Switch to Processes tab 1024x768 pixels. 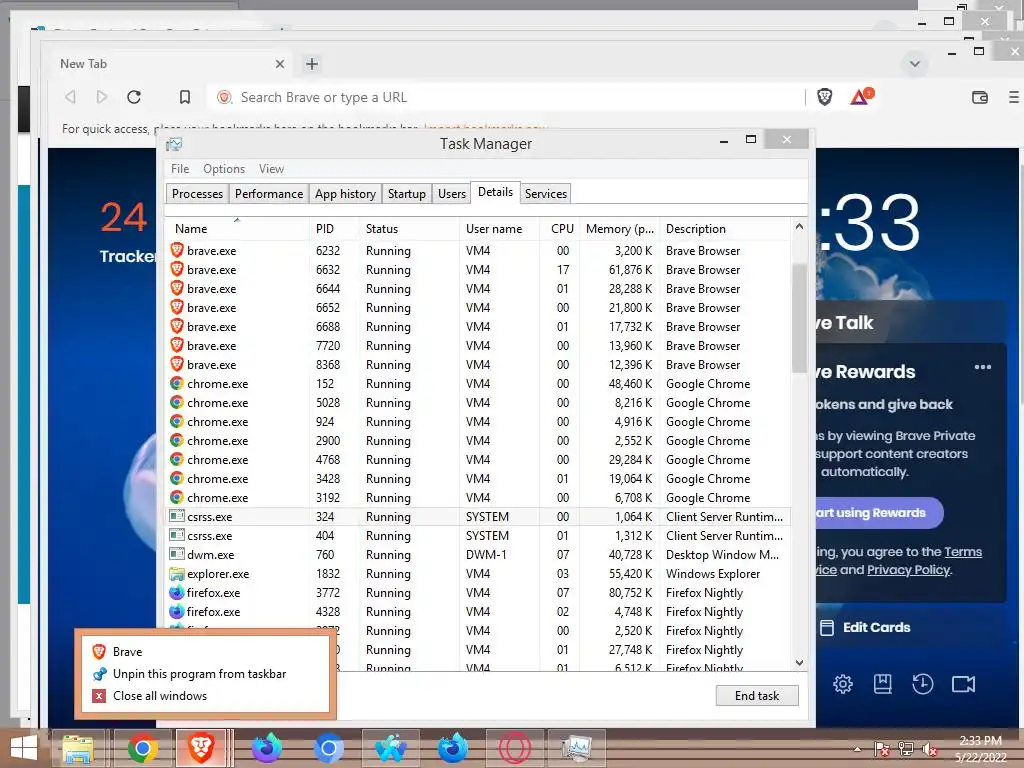click(197, 194)
